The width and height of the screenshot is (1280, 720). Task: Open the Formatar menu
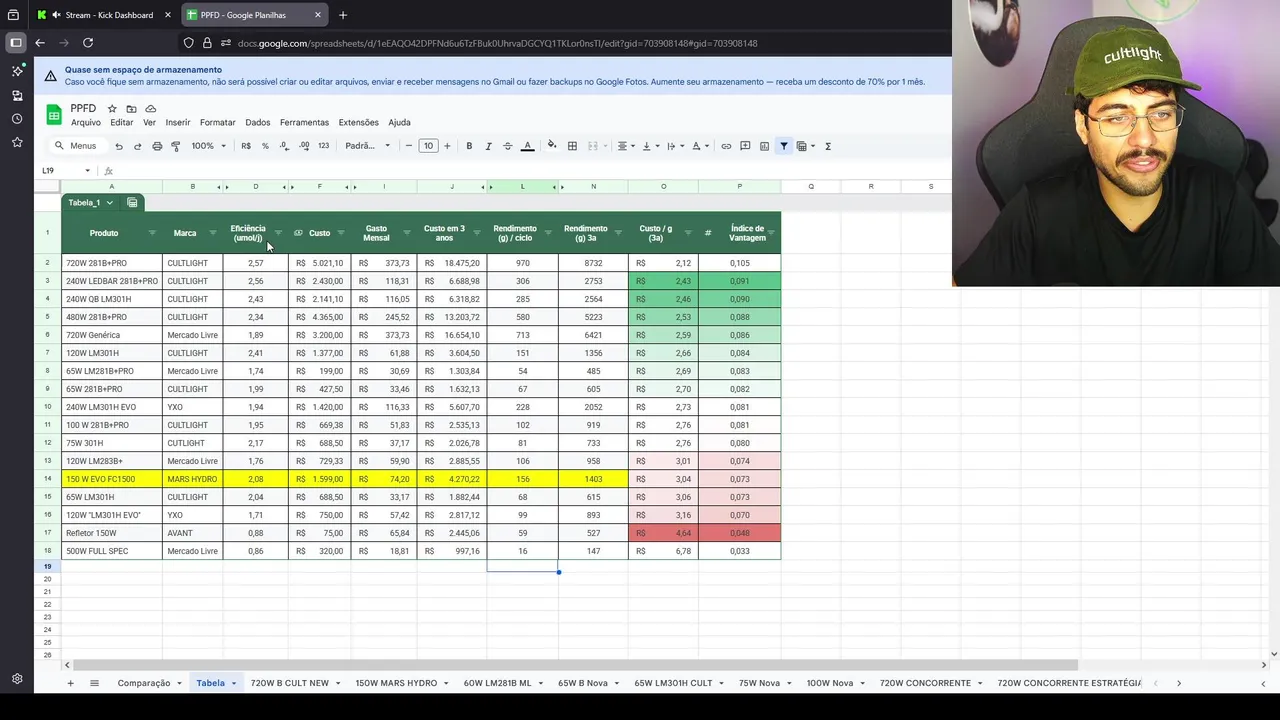point(218,122)
